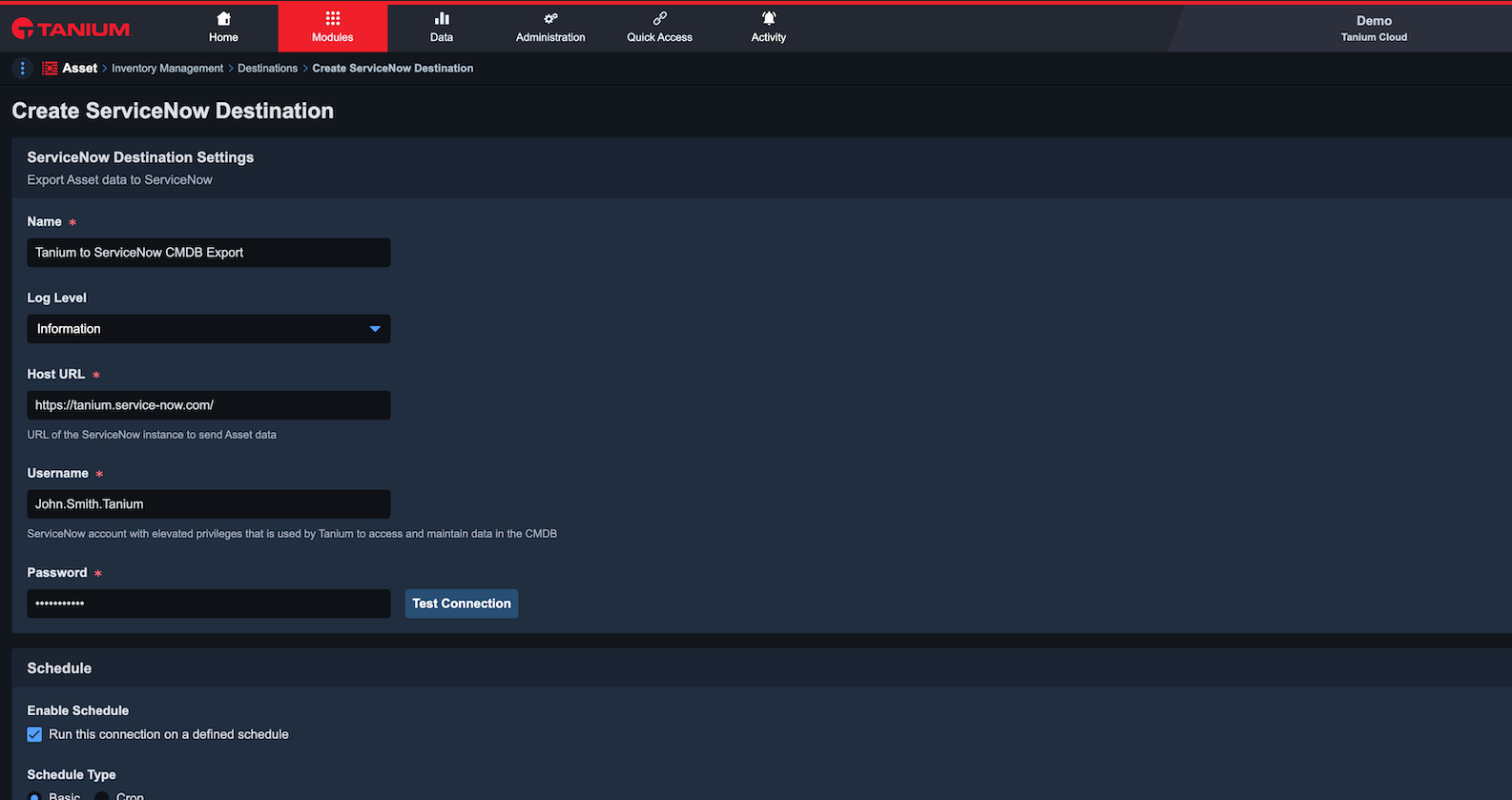Click the Create ServiceNow Destination page heading
Image resolution: width=1512 pixels, height=800 pixels.
[x=173, y=111]
